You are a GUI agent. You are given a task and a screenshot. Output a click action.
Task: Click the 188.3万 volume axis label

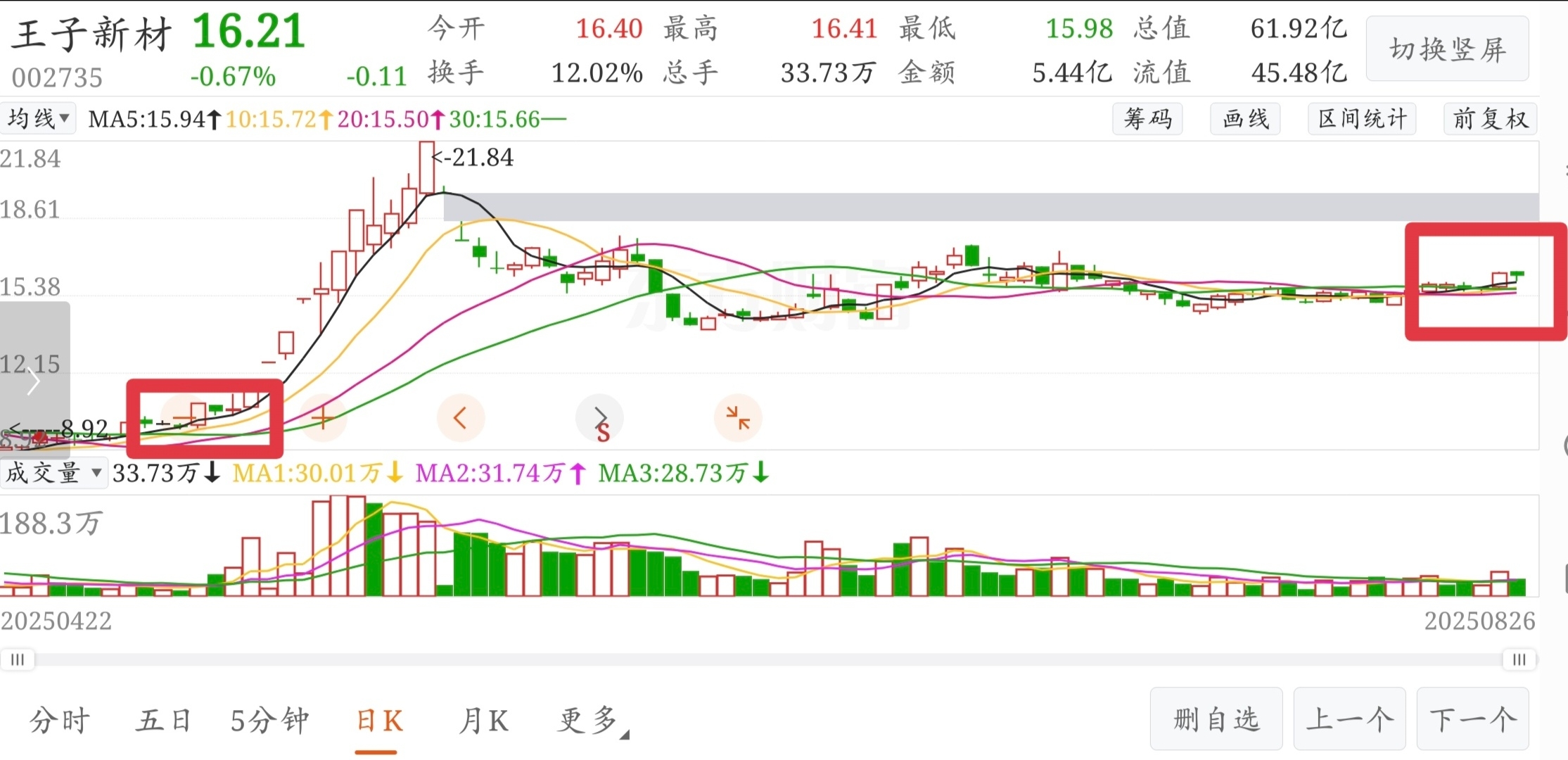click(x=51, y=524)
